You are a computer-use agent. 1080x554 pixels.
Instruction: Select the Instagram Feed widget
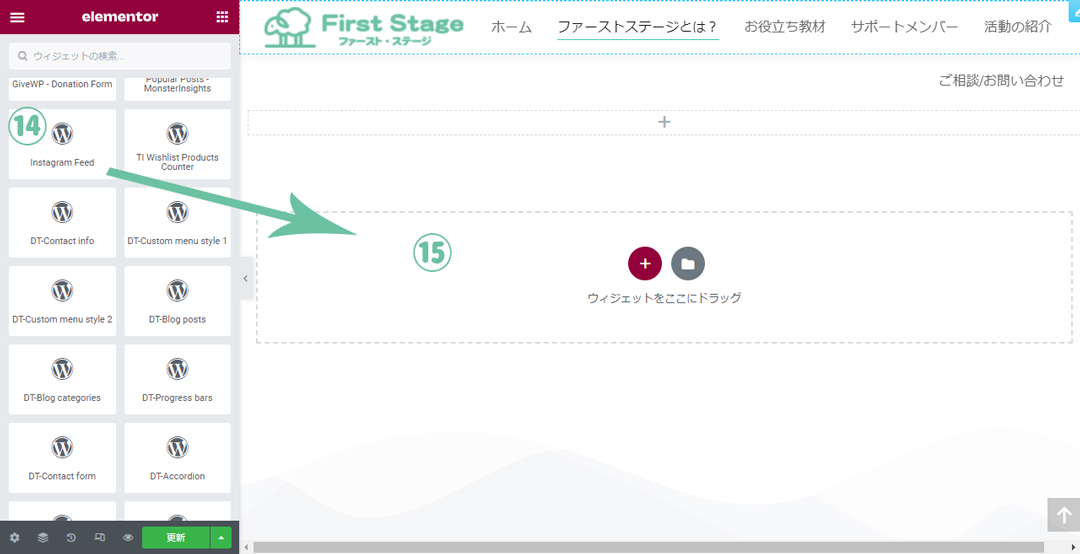(x=62, y=144)
